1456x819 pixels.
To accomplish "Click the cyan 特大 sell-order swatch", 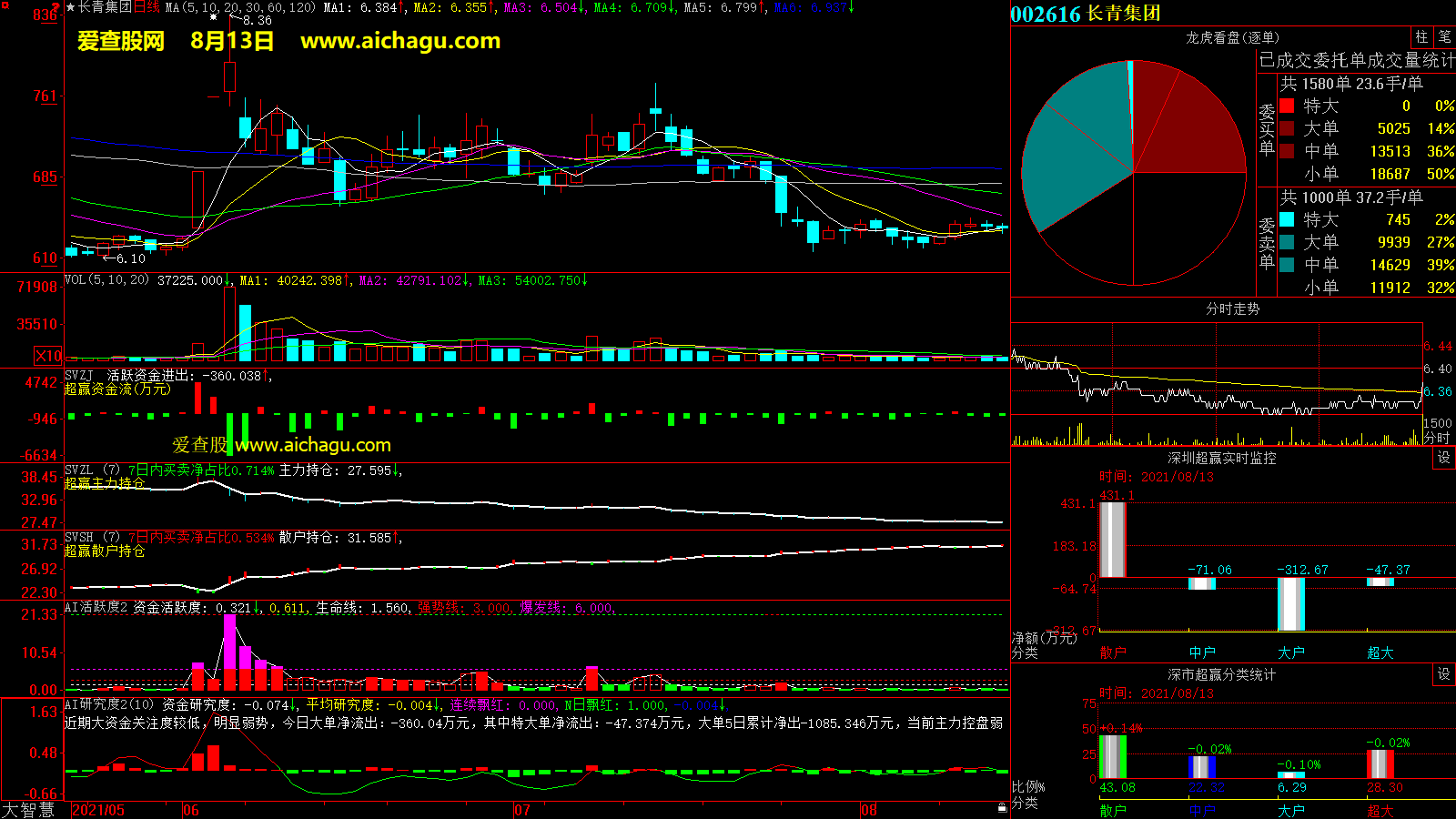I will click(x=1287, y=219).
